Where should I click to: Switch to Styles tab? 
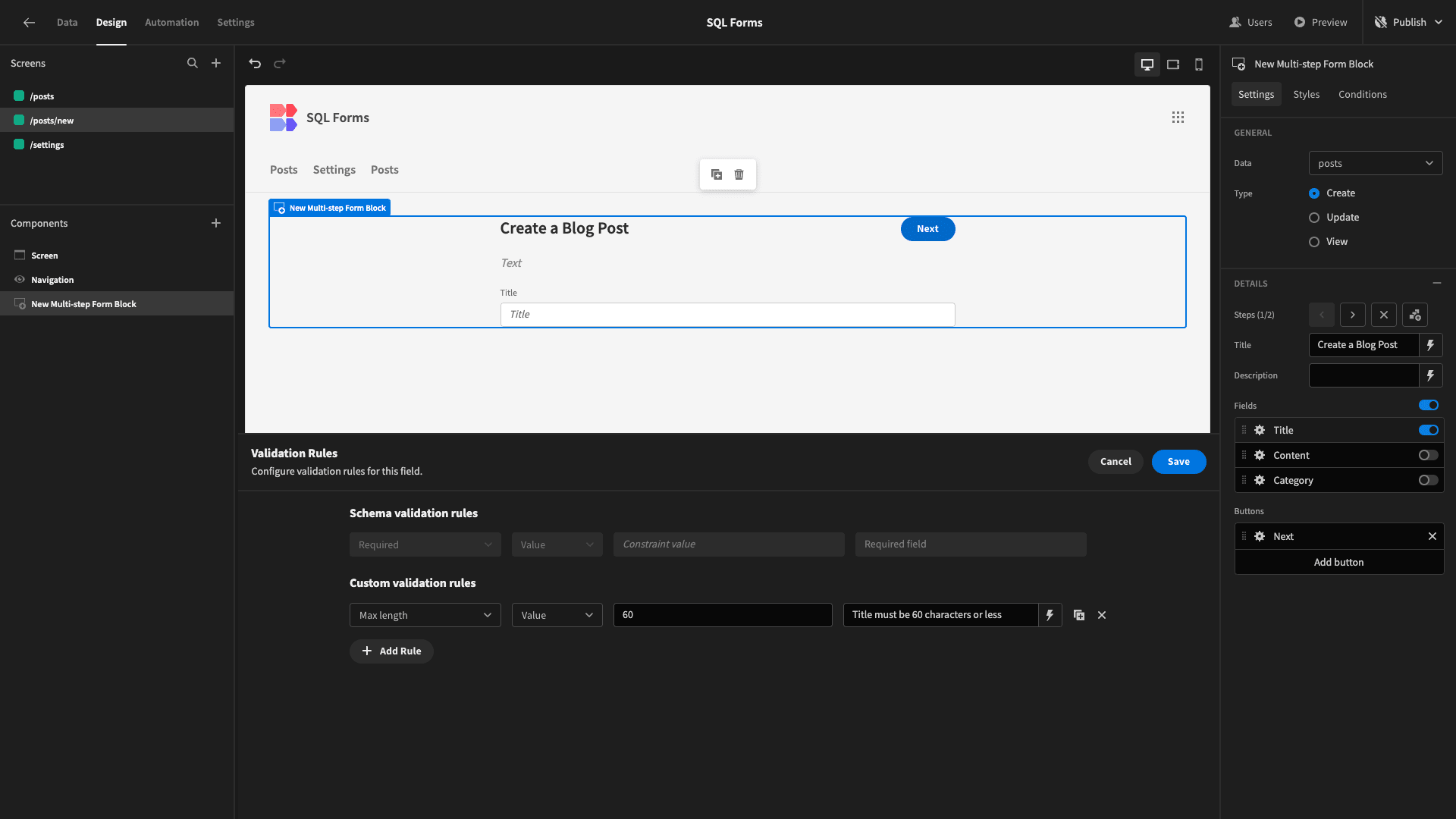(x=1307, y=94)
